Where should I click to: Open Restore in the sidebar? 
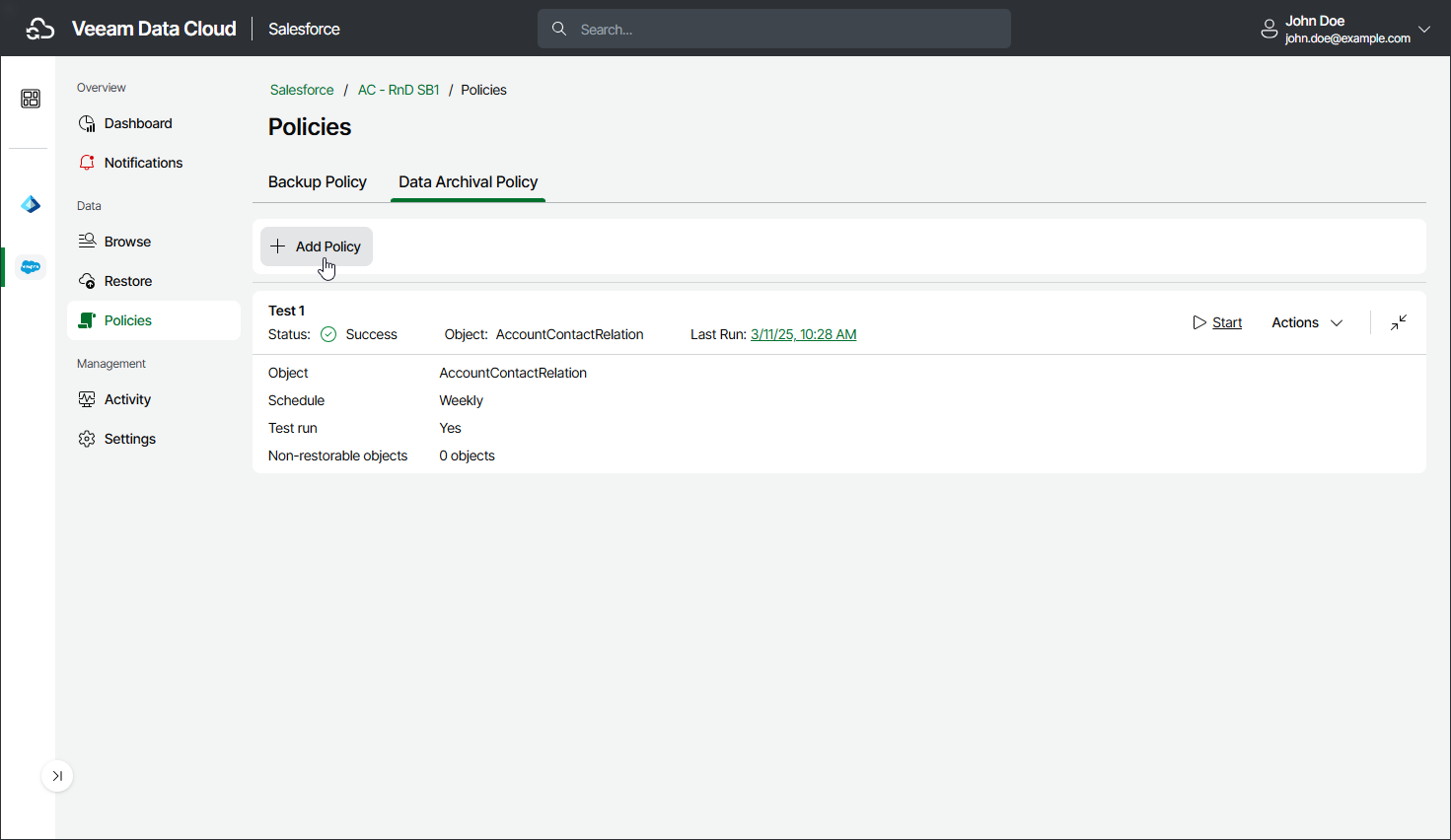[154, 281]
